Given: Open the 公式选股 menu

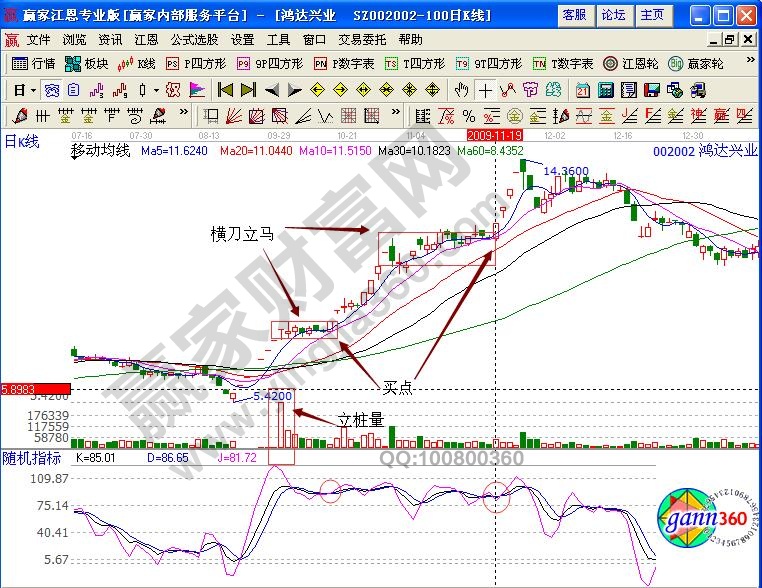Looking at the screenshot, I should [193, 40].
